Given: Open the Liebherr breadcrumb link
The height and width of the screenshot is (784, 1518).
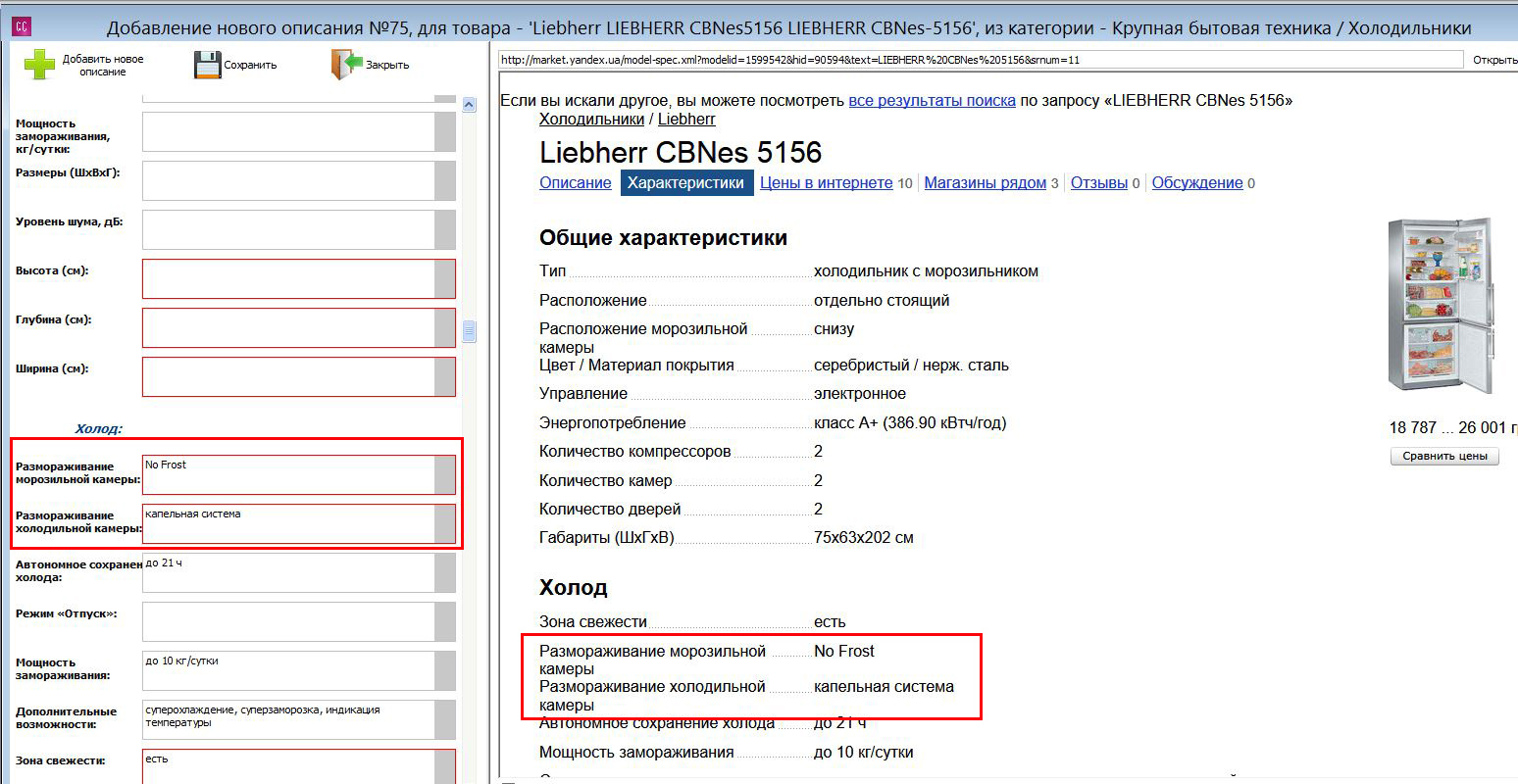Looking at the screenshot, I should click(686, 119).
